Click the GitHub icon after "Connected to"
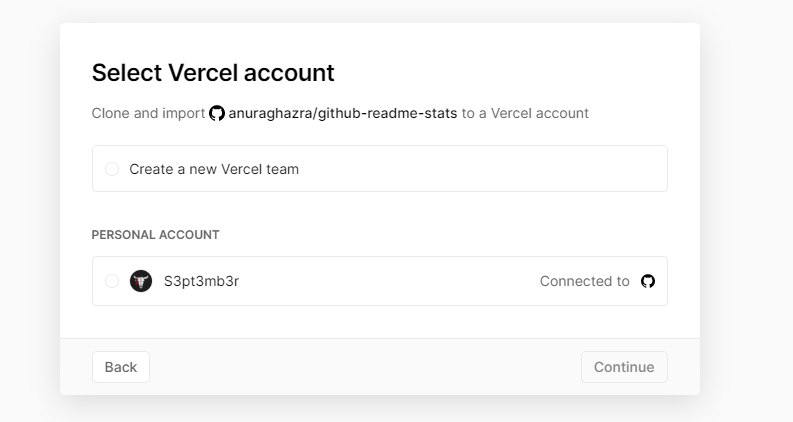Viewport: 793px width, 422px height. tap(648, 281)
